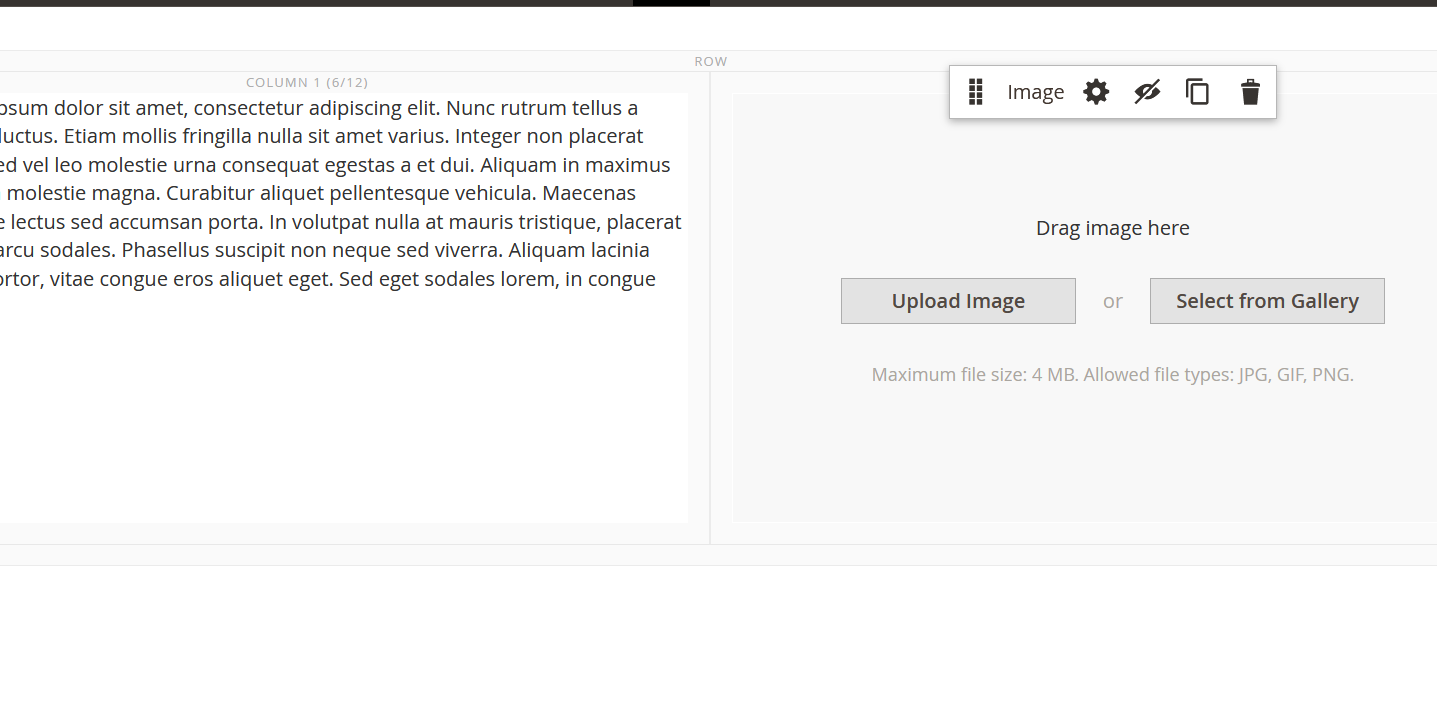Image resolution: width=1437 pixels, height=710 pixels.
Task: Grab the Image element drag handle icon
Action: [x=976, y=92]
